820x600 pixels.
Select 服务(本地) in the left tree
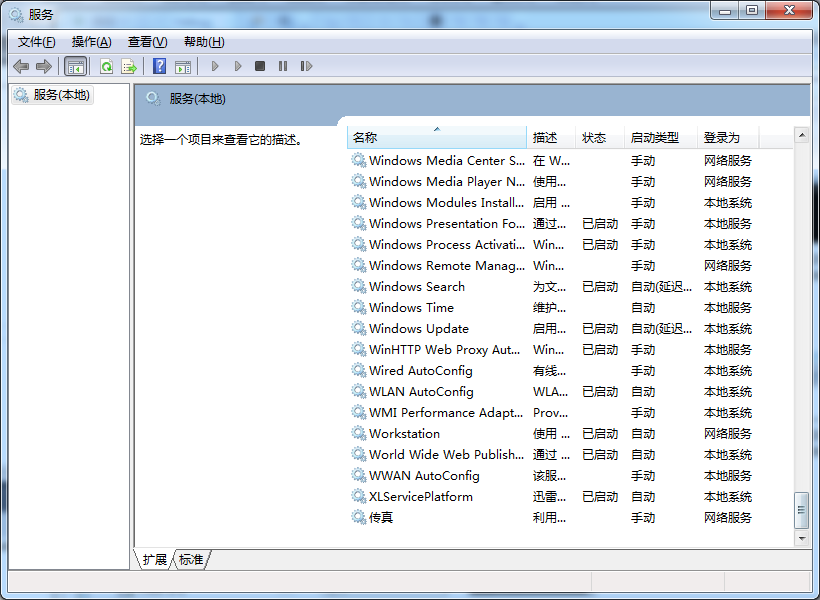(x=52, y=95)
